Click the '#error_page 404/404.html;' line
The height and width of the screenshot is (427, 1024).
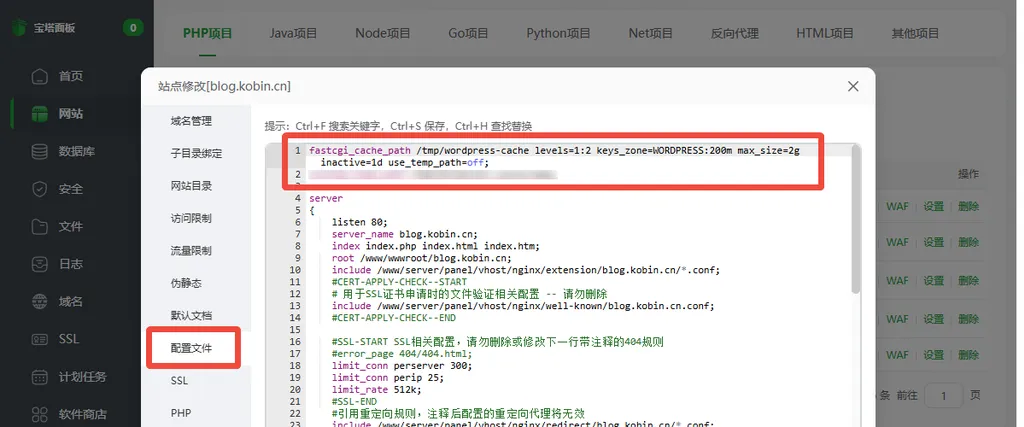[x=402, y=354]
